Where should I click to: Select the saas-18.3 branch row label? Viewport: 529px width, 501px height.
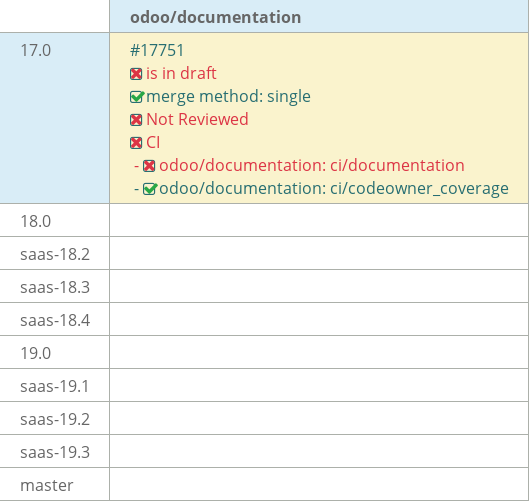pos(55,288)
